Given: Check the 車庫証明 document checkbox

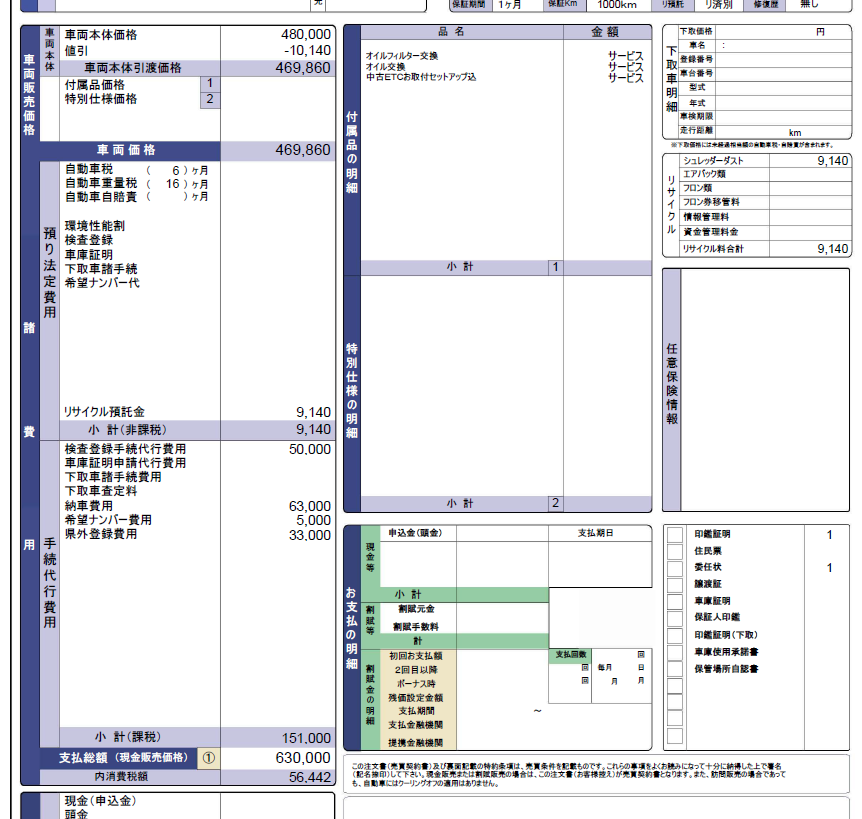Looking at the screenshot, I should click(x=675, y=602).
